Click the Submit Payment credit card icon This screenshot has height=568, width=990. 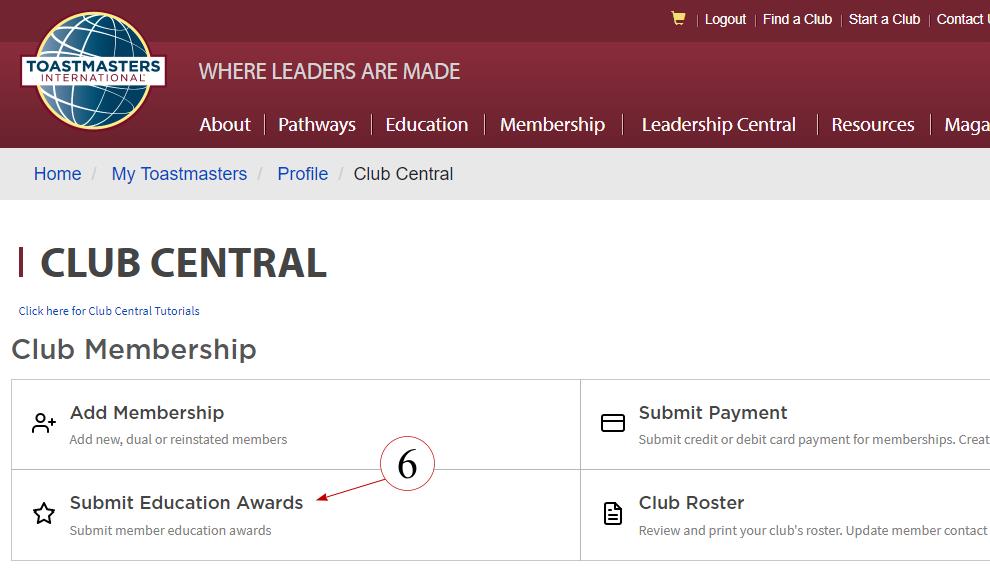(612, 423)
